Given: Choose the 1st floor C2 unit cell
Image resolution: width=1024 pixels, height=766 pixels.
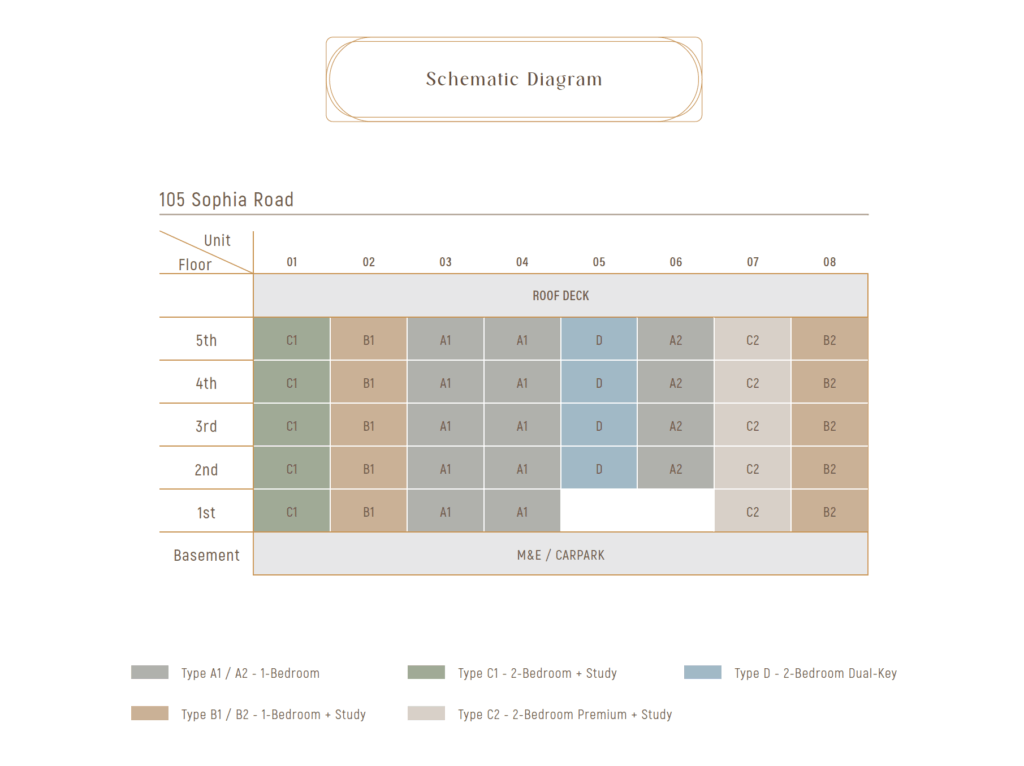Looking at the screenshot, I should pyautogui.click(x=753, y=512).
